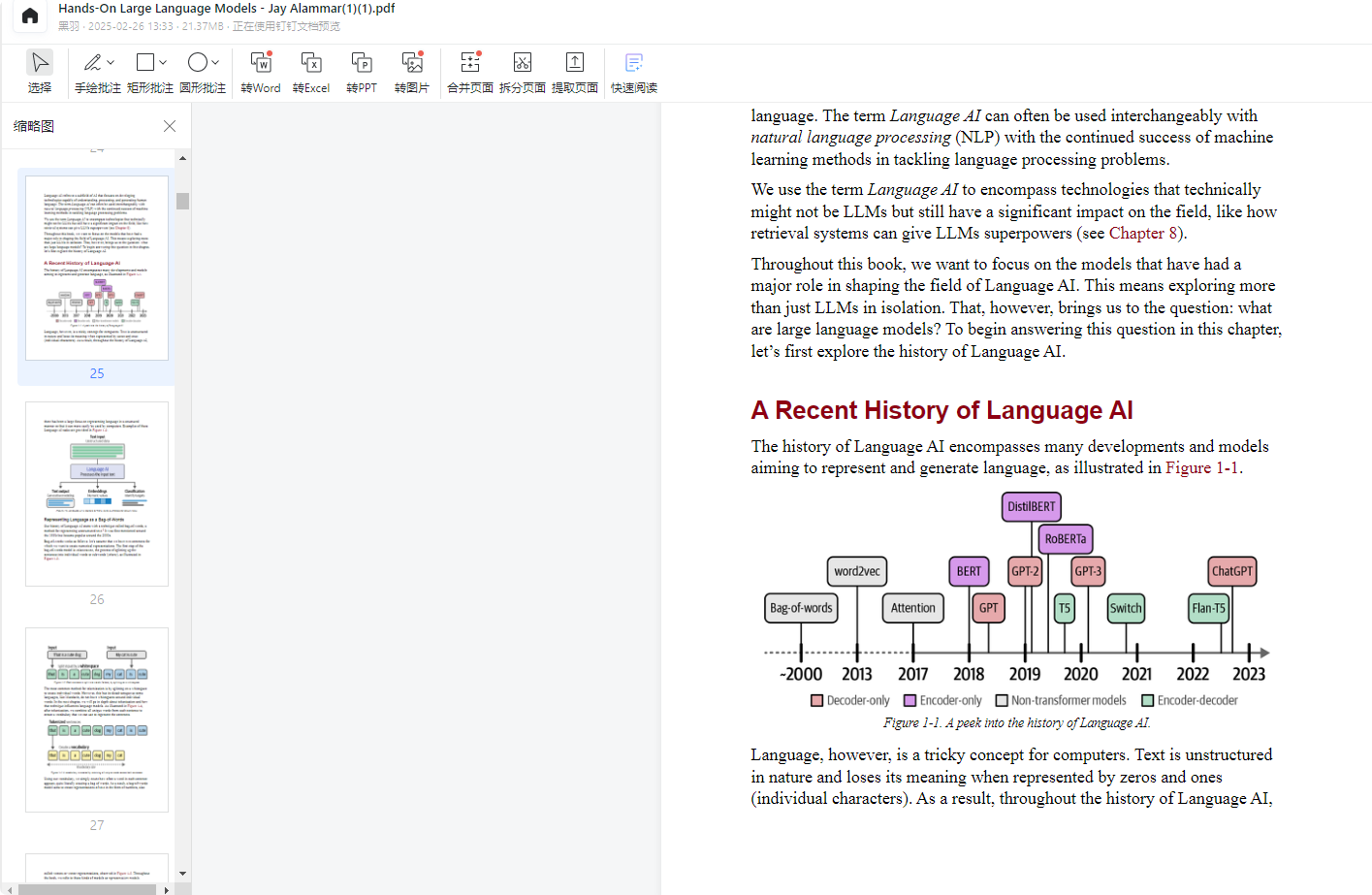Image resolution: width=1372 pixels, height=895 pixels.
Task: Close the 缩略图 thumbnail panel
Action: point(170,126)
